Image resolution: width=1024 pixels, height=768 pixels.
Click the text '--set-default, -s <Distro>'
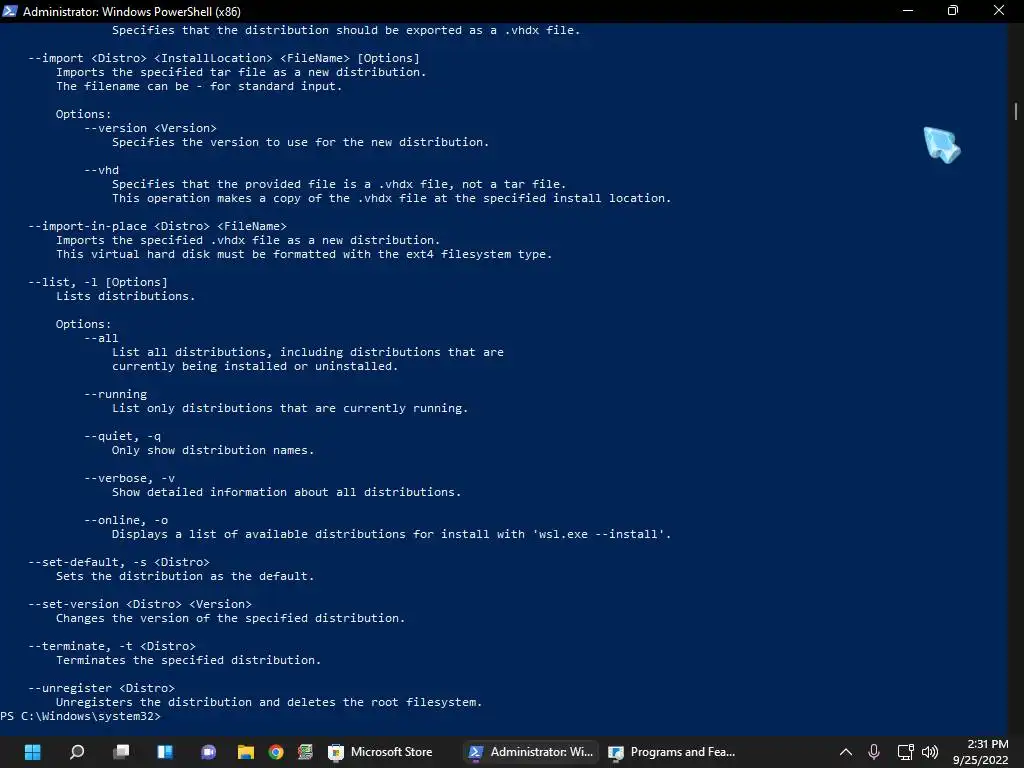pyautogui.click(x=119, y=562)
